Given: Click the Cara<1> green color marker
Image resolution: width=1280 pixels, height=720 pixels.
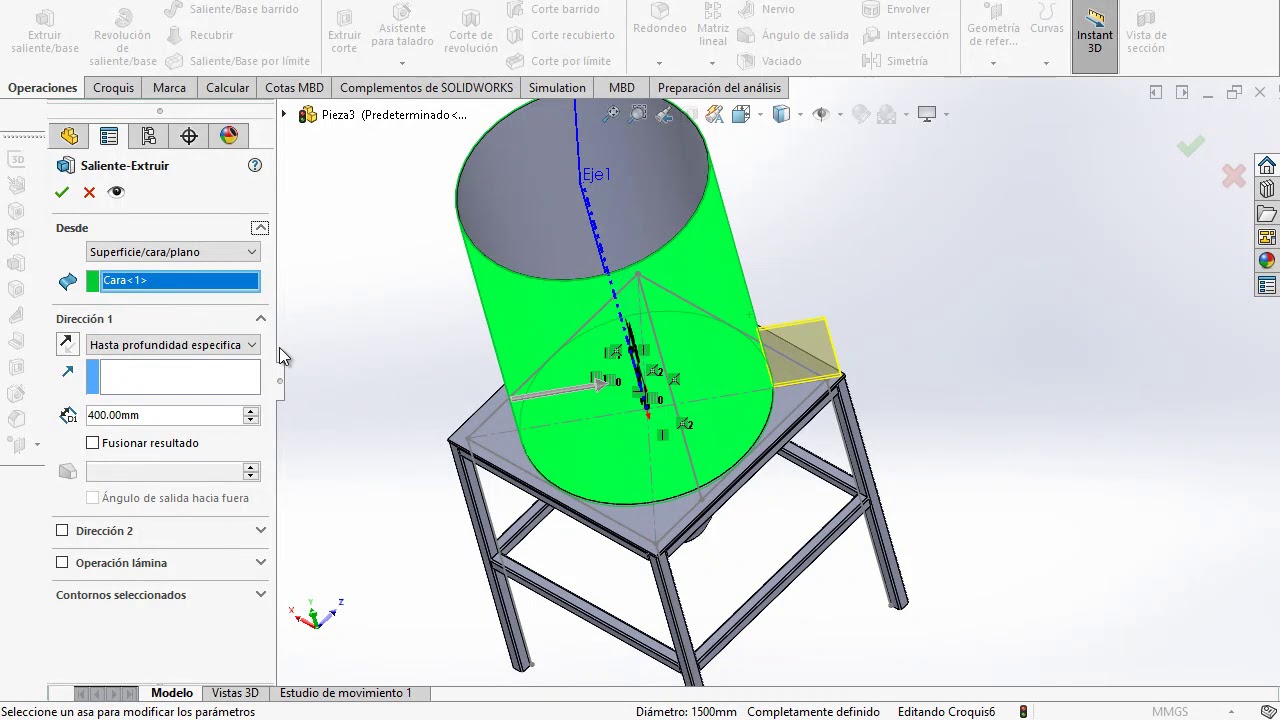Looking at the screenshot, I should 93,281.
